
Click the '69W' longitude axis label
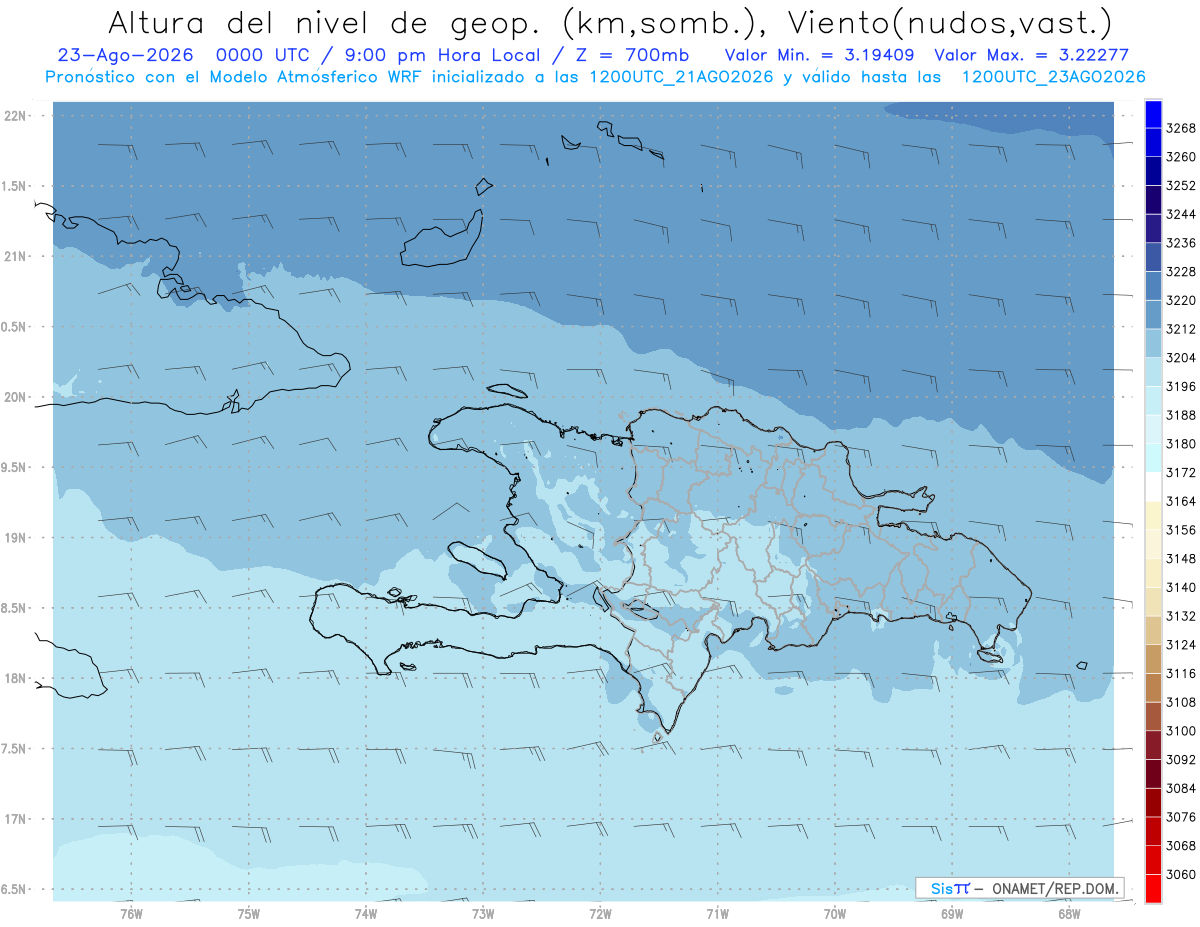pyautogui.click(x=952, y=913)
